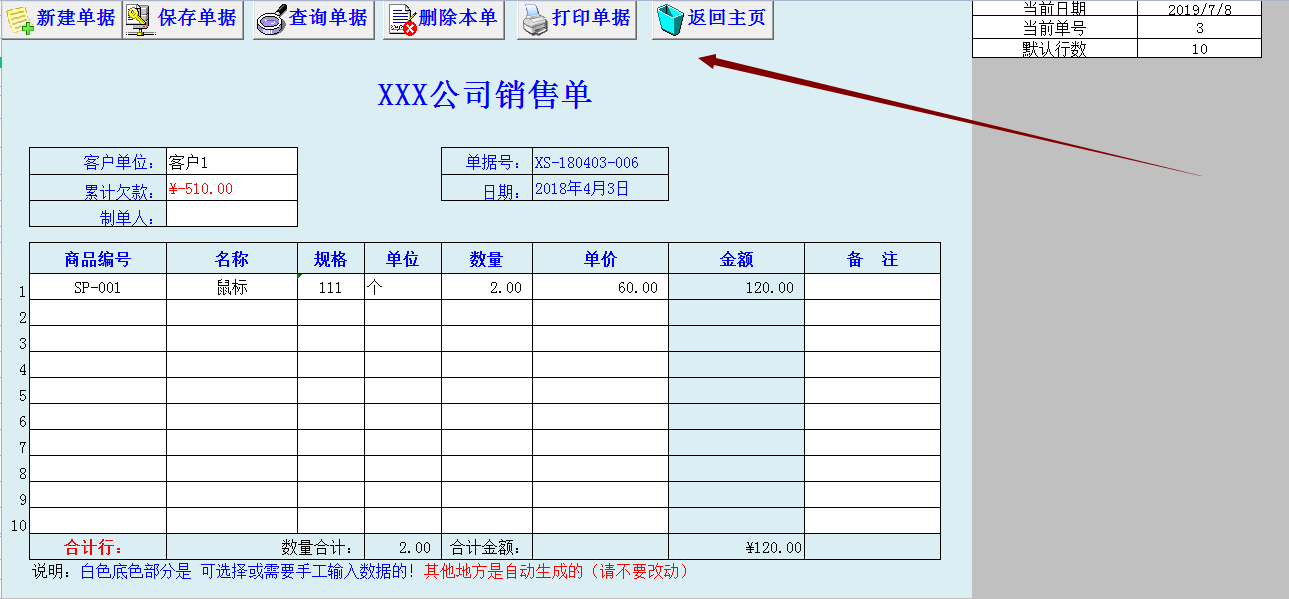Click the 名称 column header
The width and height of the screenshot is (1289, 599).
(x=232, y=259)
